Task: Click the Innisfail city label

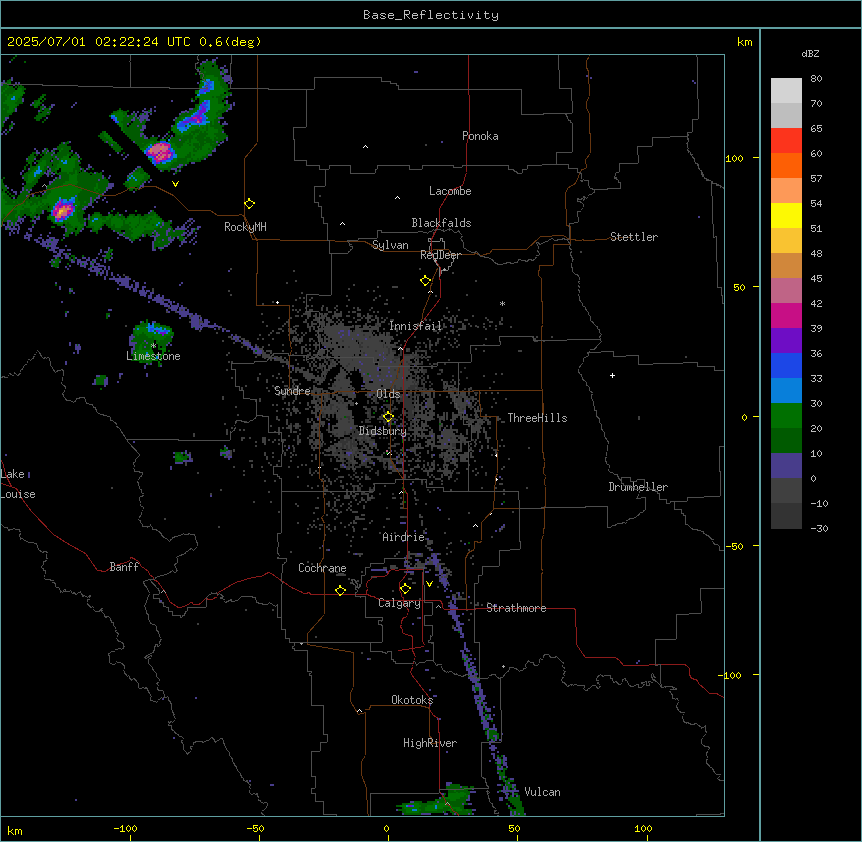Action: click(416, 326)
